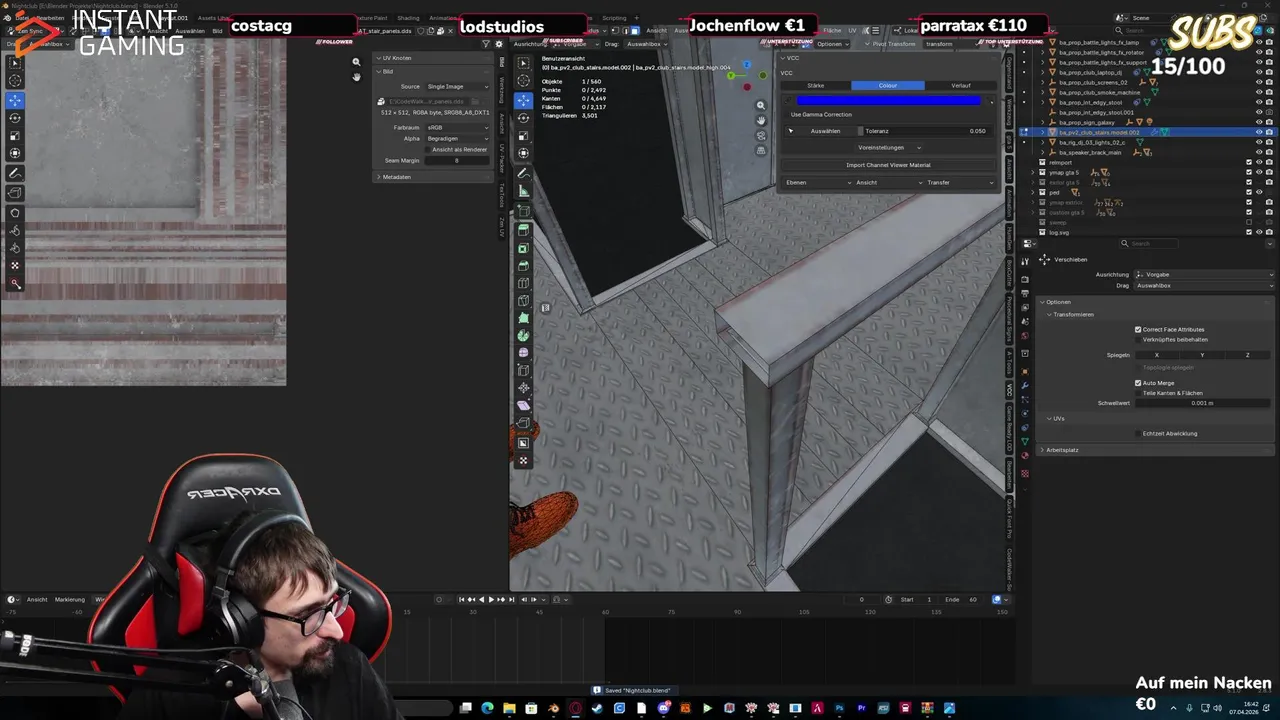Click the blue Z axis navigation gizmo
This screenshot has height=720, width=1280.
747,65
